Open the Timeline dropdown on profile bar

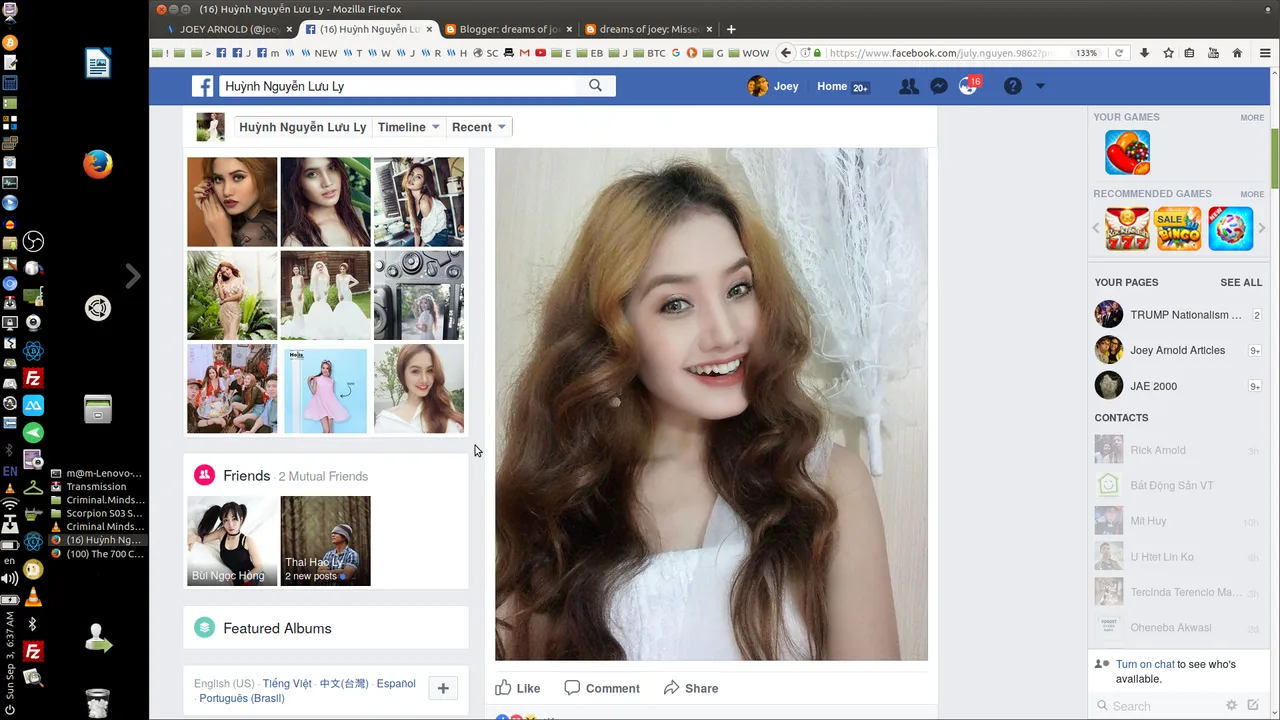pos(408,127)
